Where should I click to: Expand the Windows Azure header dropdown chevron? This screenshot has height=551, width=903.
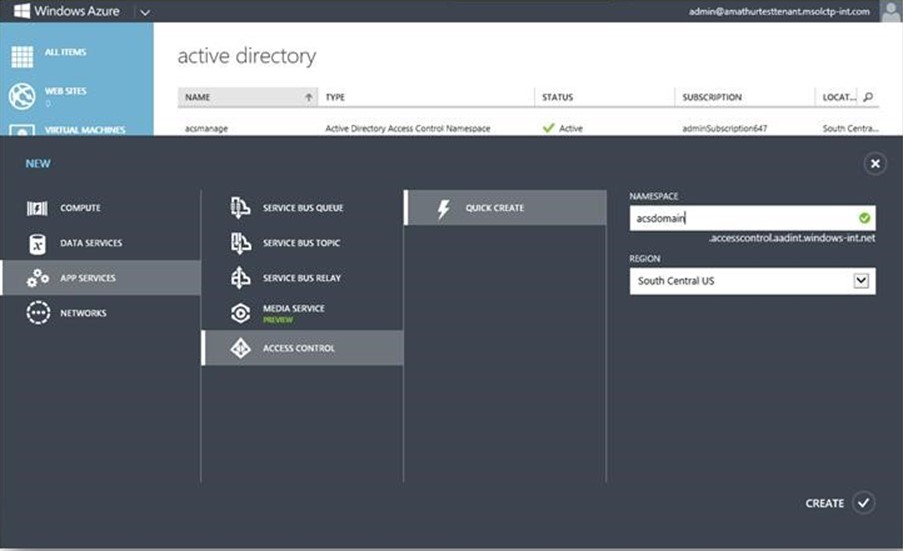(145, 12)
